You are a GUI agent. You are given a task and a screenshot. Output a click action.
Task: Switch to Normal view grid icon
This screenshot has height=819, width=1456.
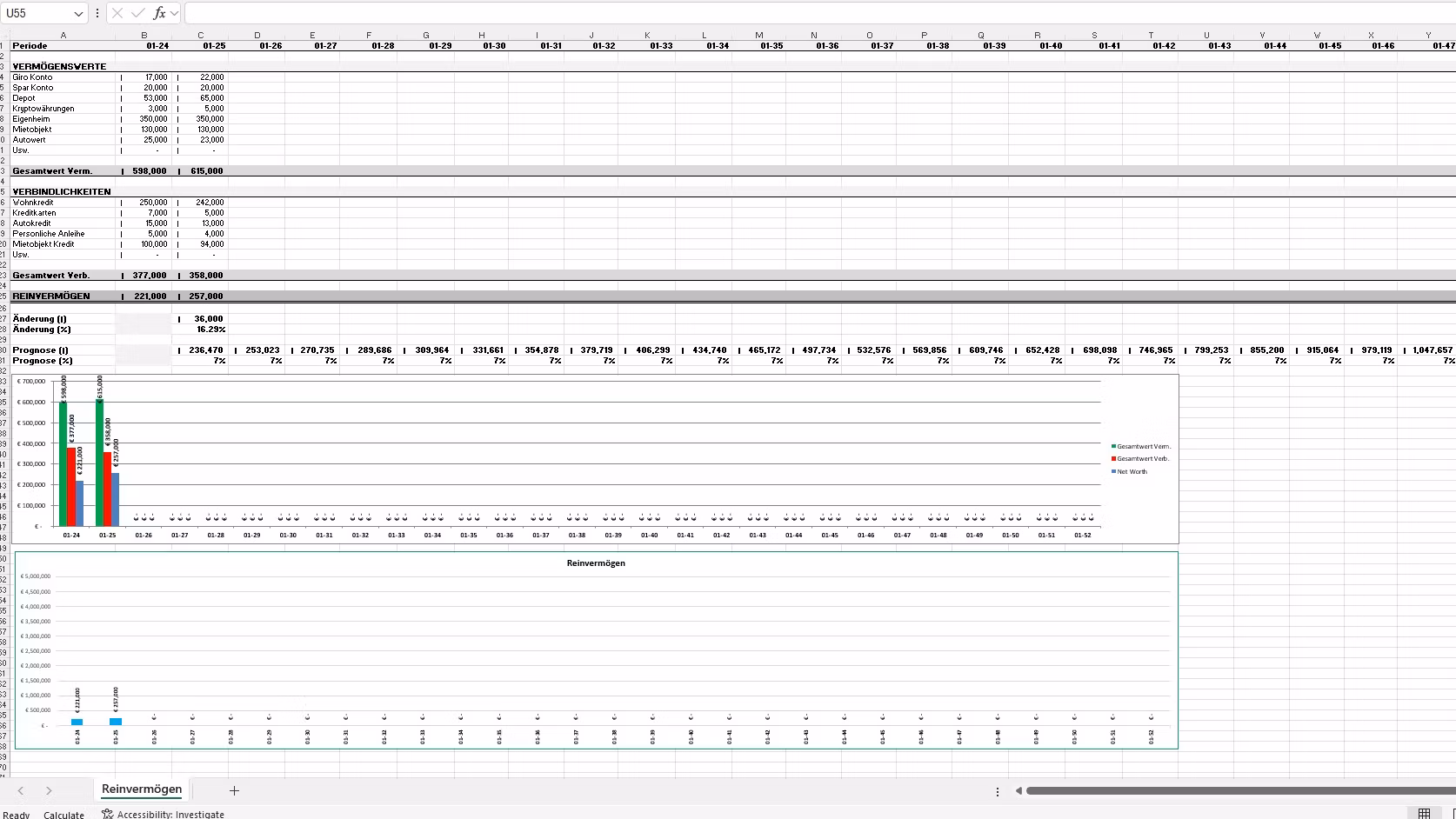point(1424,813)
